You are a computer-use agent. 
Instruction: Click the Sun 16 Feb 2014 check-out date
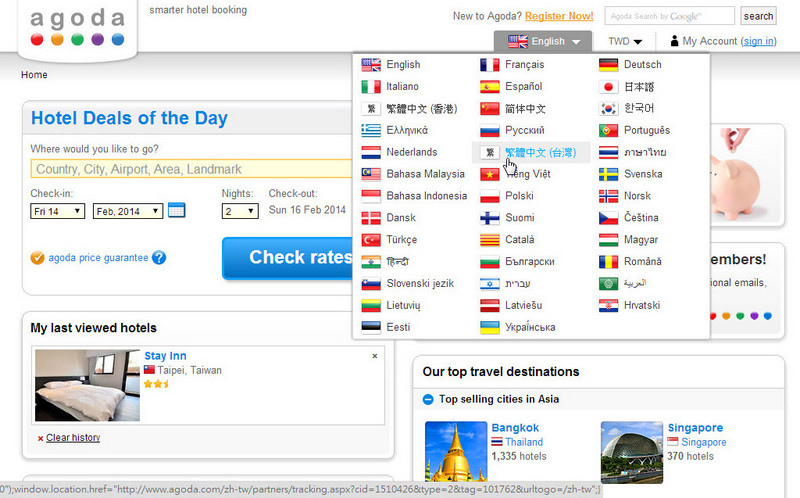pos(307,210)
